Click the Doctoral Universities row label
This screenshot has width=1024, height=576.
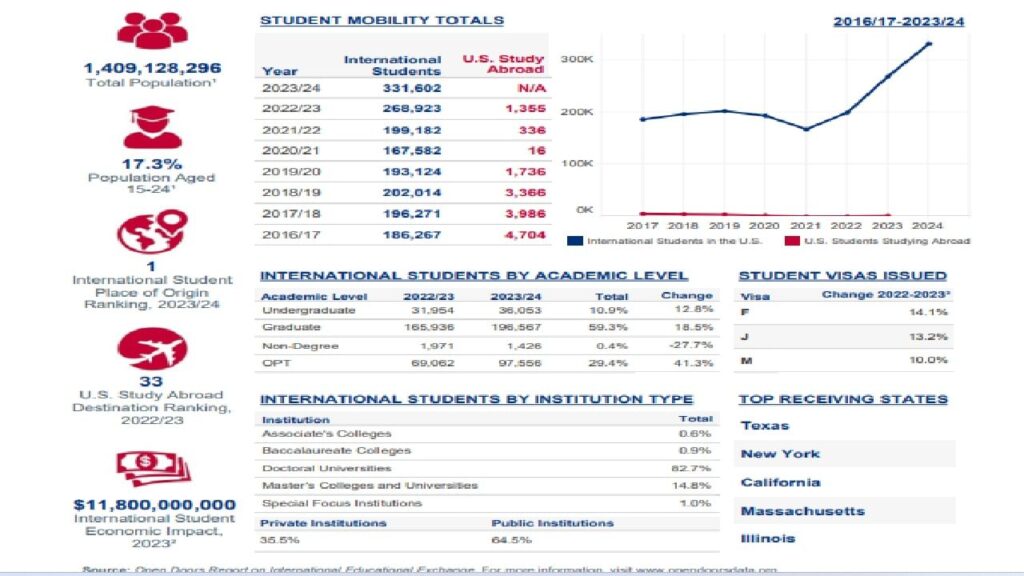(x=327, y=468)
